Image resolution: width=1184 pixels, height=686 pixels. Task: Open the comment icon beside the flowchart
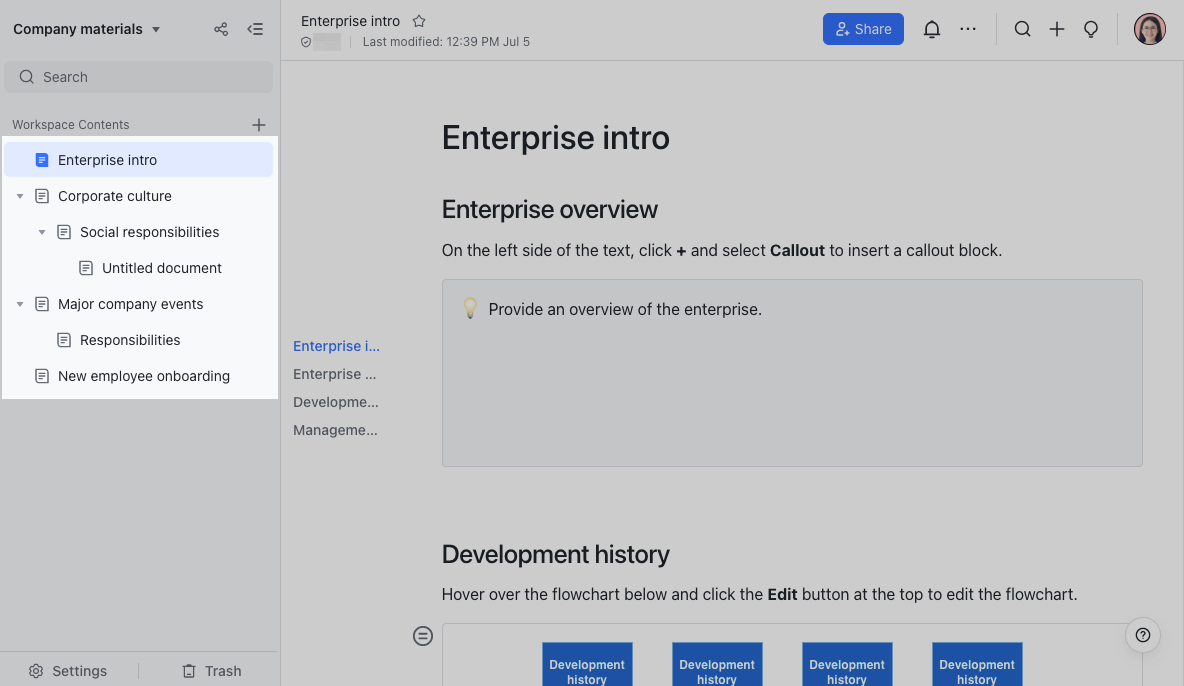(423, 636)
